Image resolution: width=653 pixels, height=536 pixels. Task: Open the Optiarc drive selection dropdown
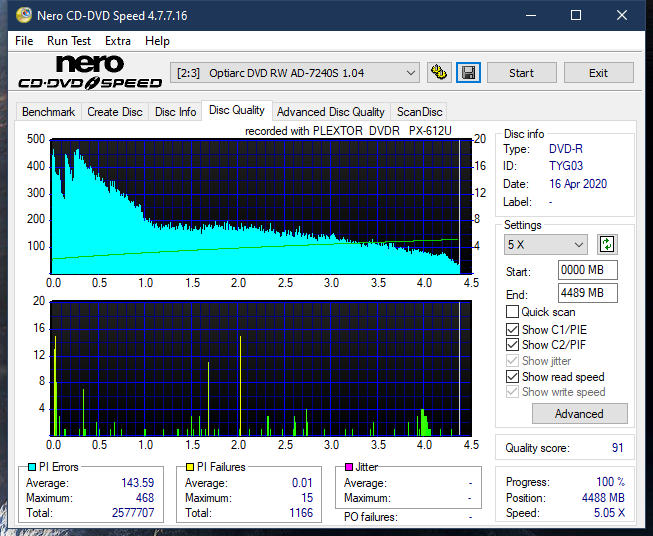click(294, 73)
